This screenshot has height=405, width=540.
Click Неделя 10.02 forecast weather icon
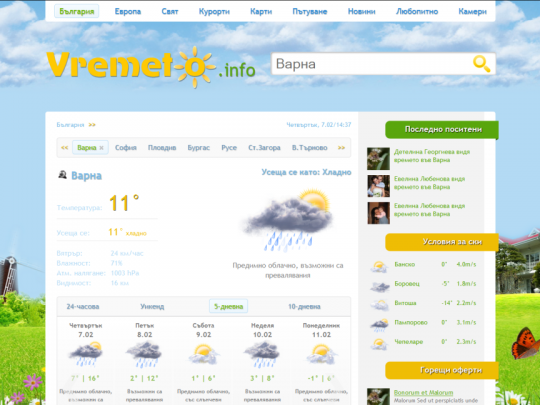[x=262, y=354]
